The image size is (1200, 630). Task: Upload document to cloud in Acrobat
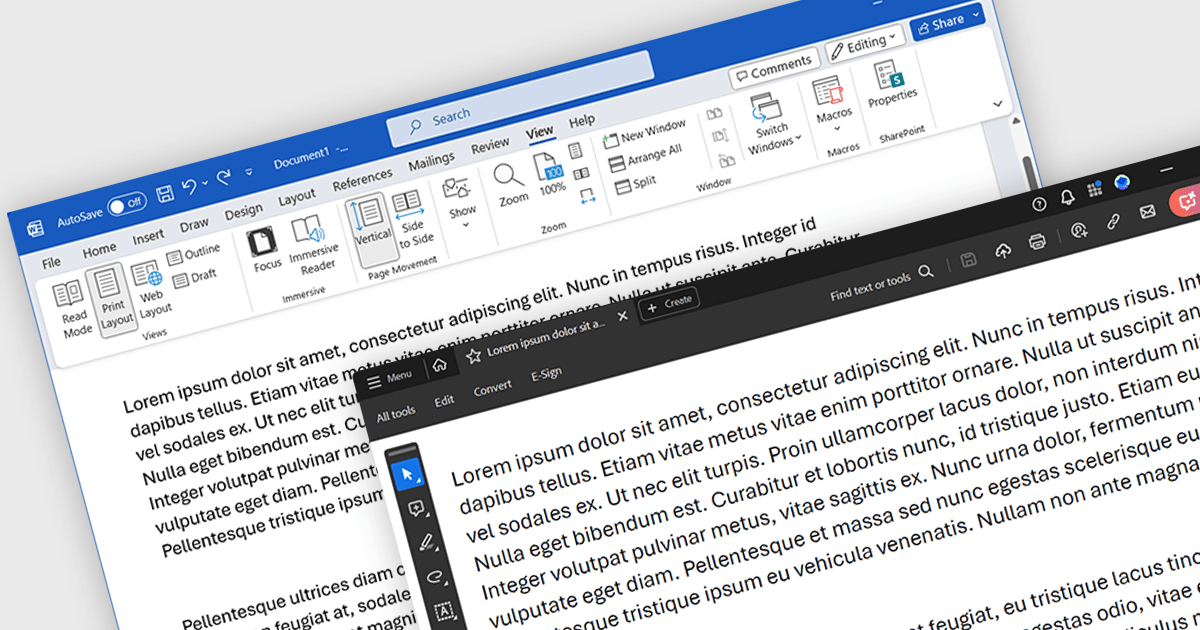(1003, 252)
